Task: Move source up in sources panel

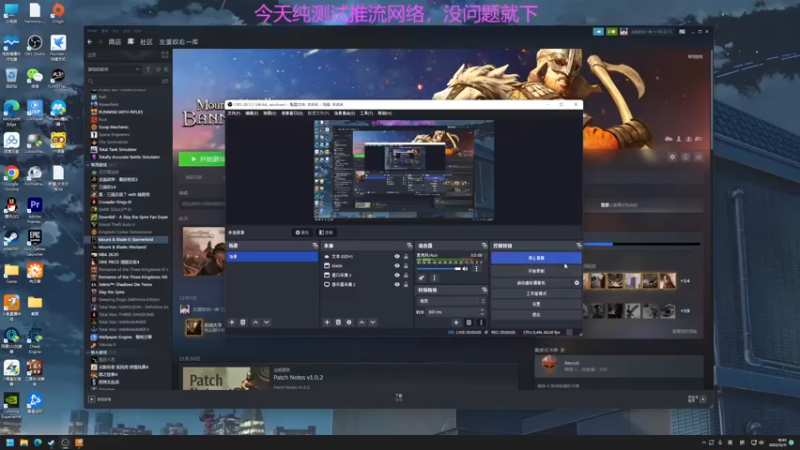Action: click(362, 322)
